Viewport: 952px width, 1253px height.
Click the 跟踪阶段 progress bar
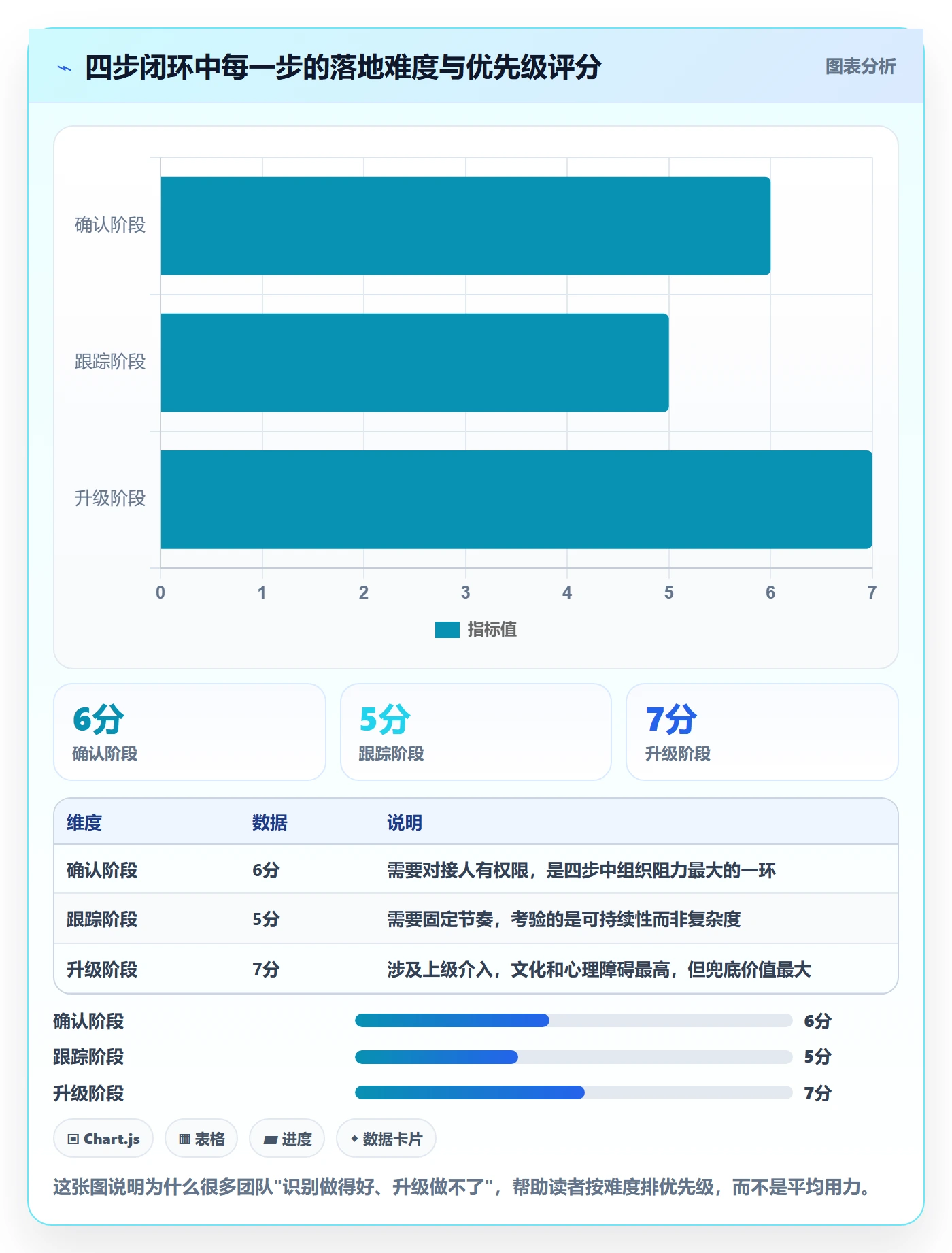[x=573, y=1057]
